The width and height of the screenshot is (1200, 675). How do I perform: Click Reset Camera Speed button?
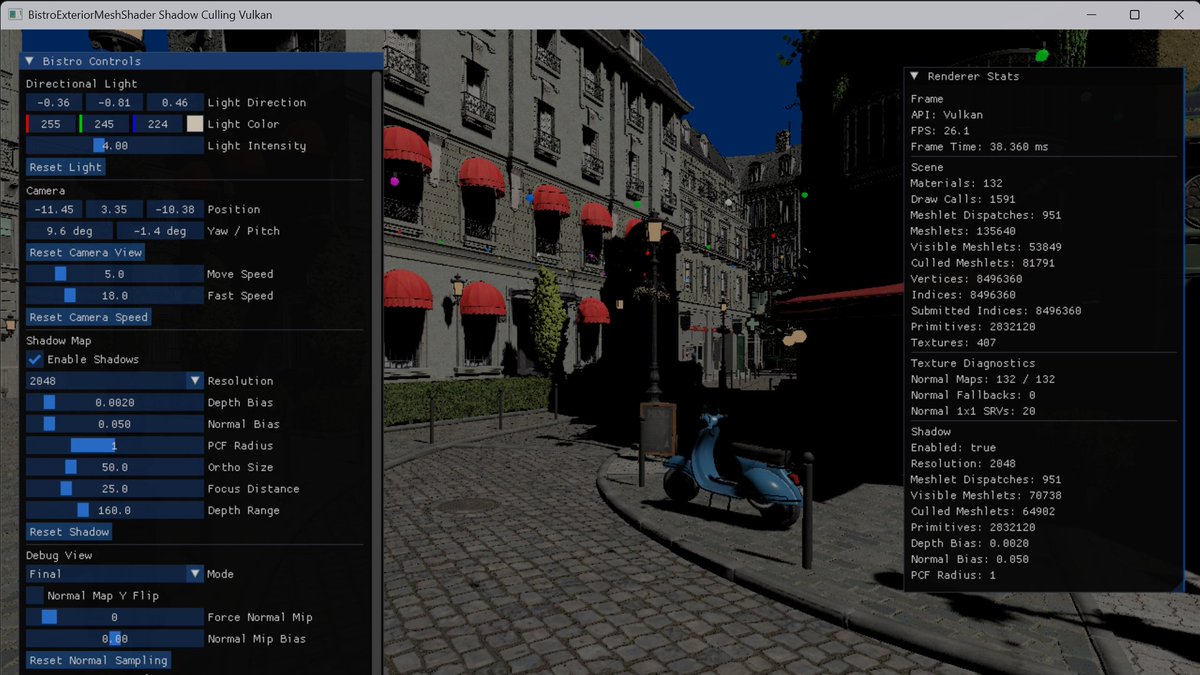(x=89, y=317)
